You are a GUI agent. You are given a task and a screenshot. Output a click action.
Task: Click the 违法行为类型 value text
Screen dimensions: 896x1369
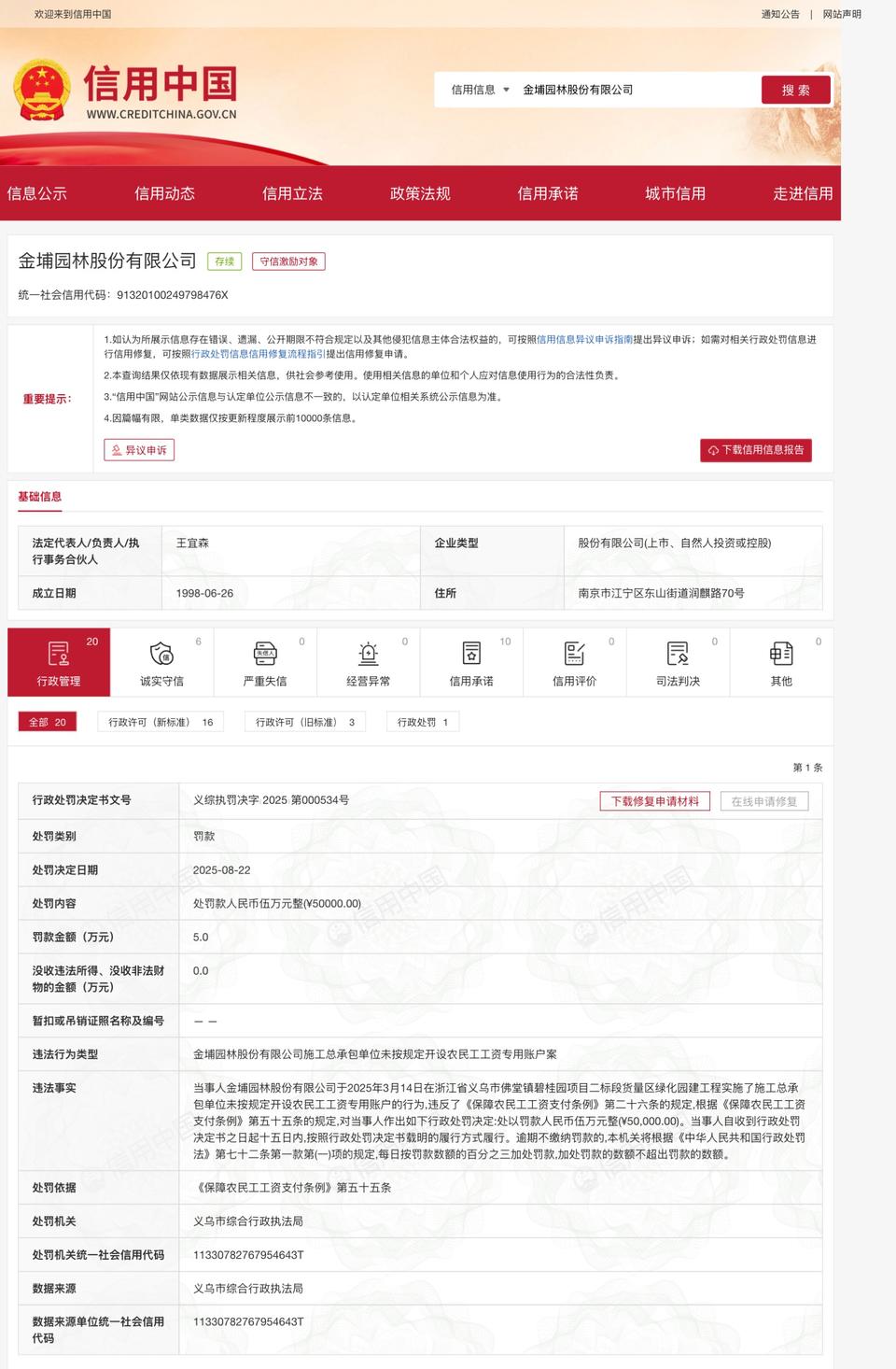[374, 1054]
